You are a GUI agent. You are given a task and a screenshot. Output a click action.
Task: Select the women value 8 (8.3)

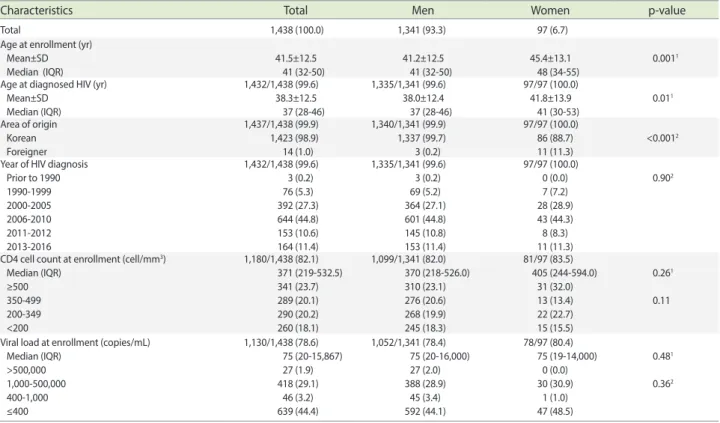555,233
